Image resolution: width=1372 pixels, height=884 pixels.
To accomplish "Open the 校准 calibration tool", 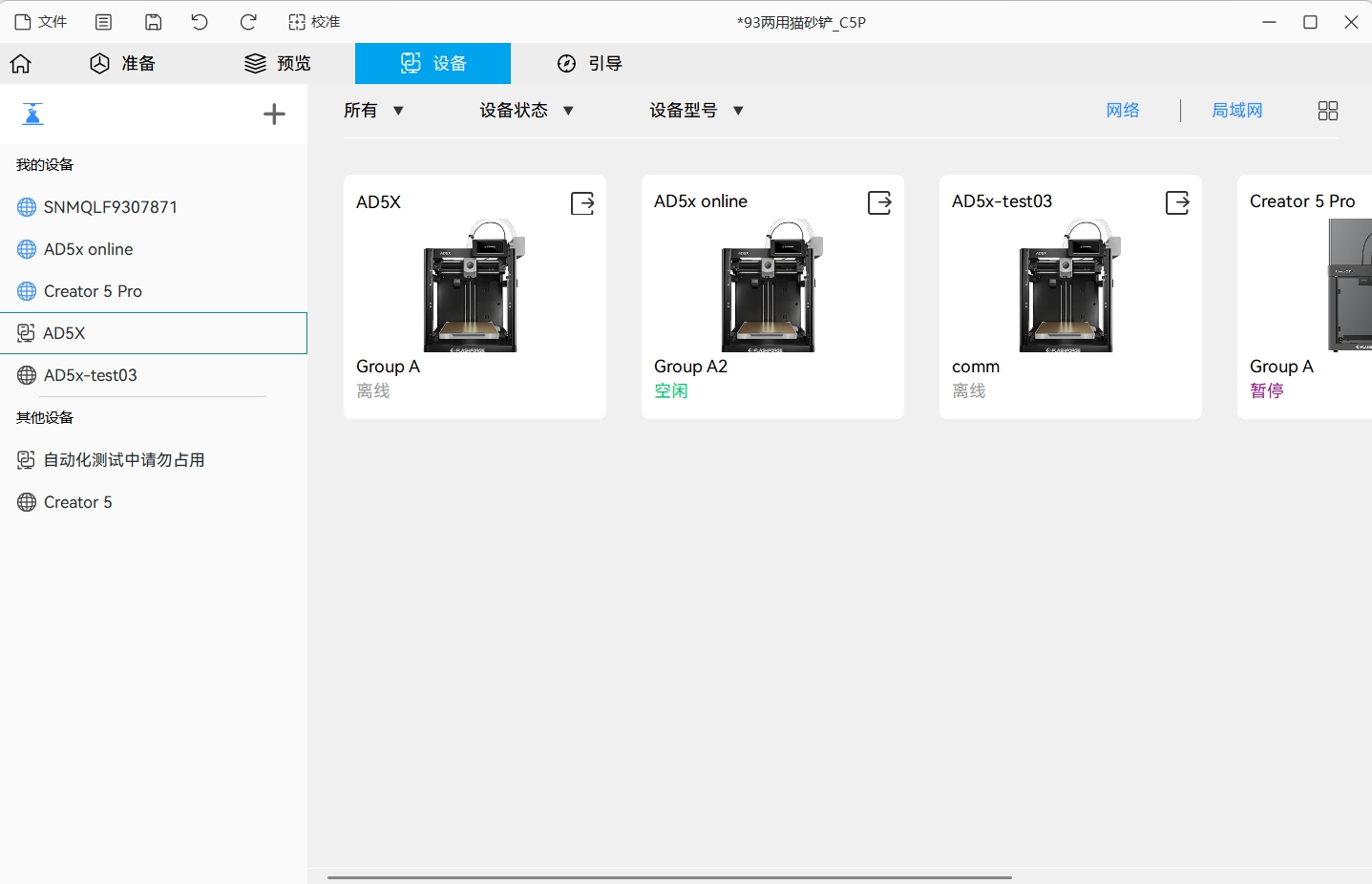I will (314, 22).
